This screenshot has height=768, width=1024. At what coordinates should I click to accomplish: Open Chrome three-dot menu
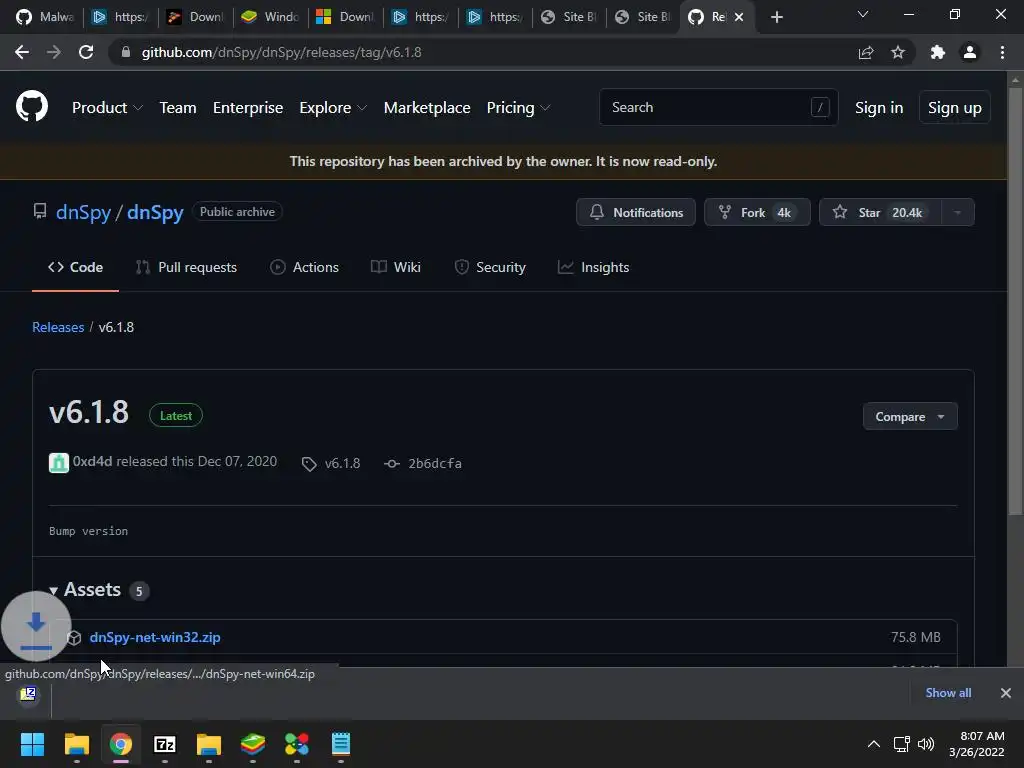pos(1002,52)
